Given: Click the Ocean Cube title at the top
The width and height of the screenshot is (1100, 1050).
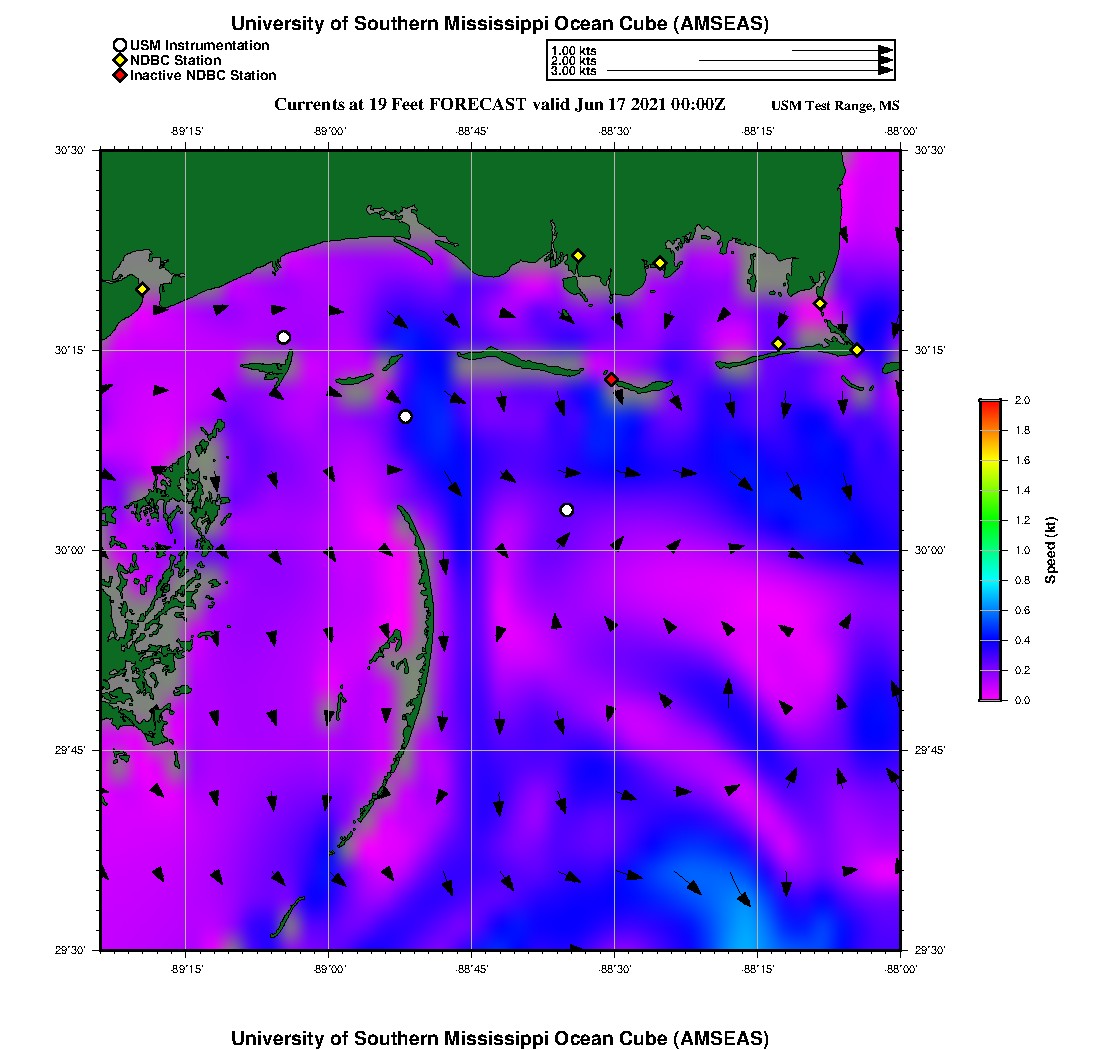Looking at the screenshot, I should [499, 23].
